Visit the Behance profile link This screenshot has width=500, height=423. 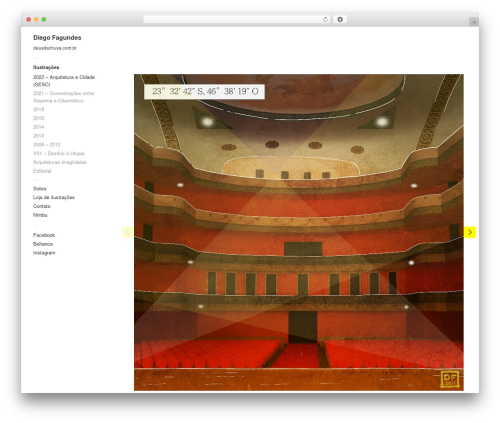pyautogui.click(x=43, y=244)
